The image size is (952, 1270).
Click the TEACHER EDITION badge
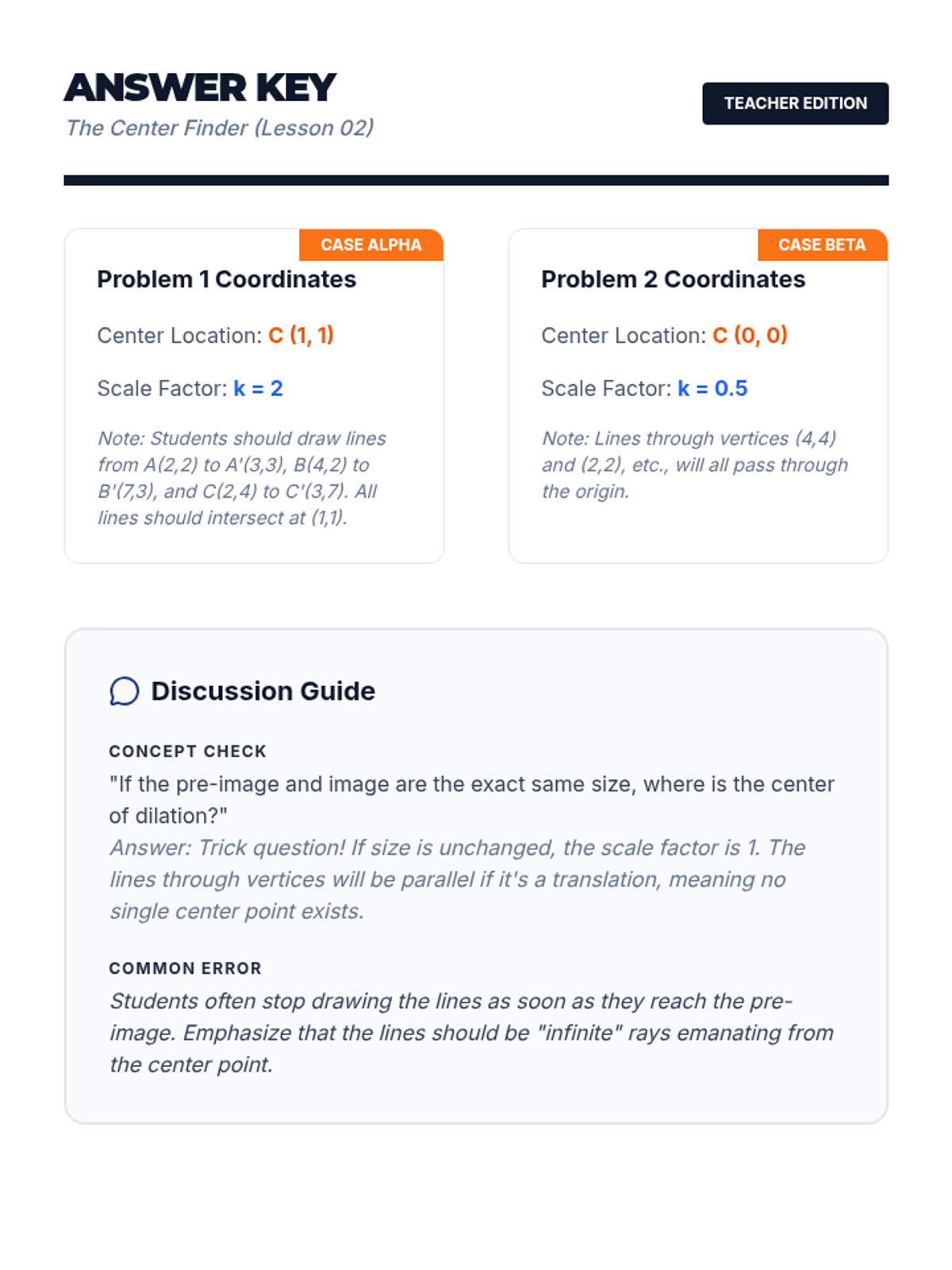point(795,103)
